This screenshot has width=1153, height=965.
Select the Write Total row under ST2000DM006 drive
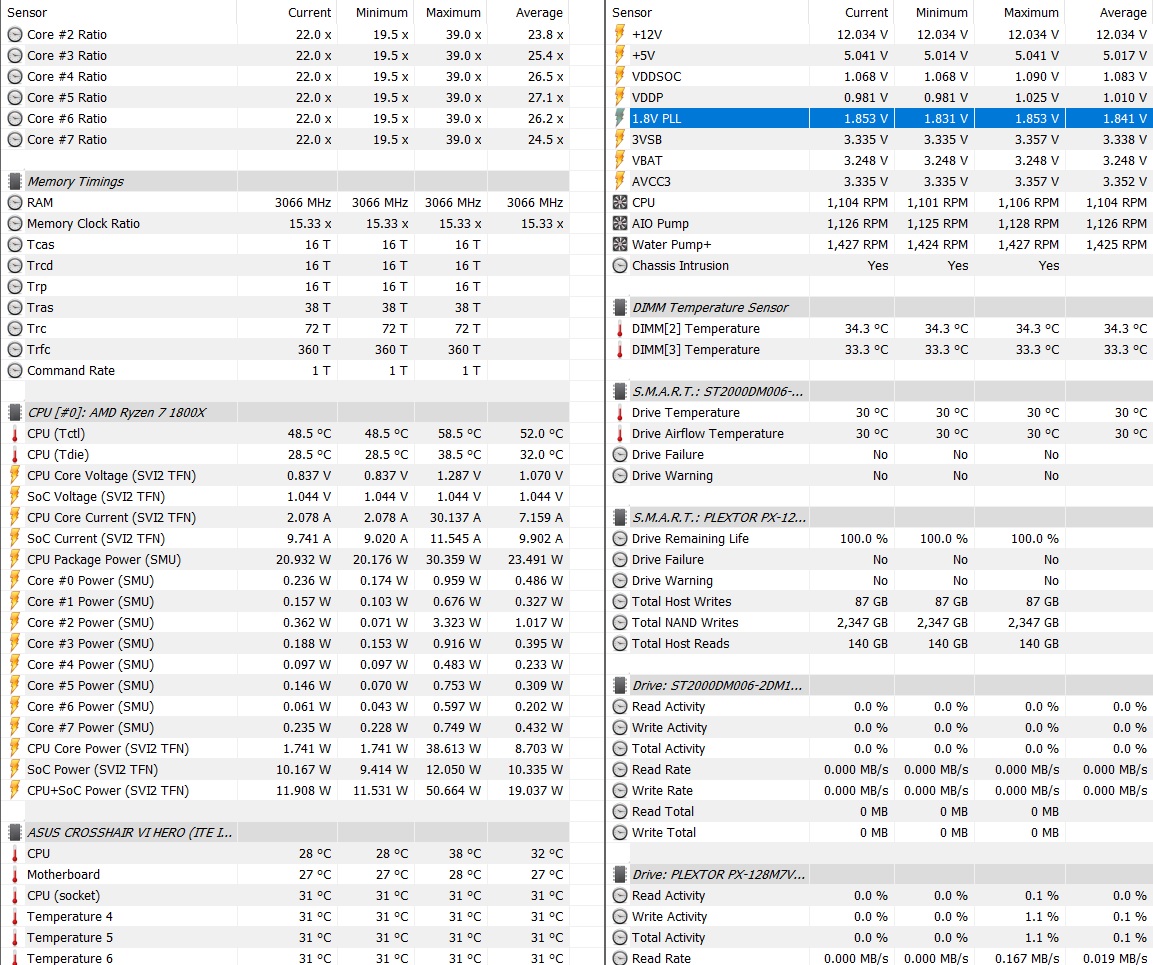pyautogui.click(x=880, y=833)
